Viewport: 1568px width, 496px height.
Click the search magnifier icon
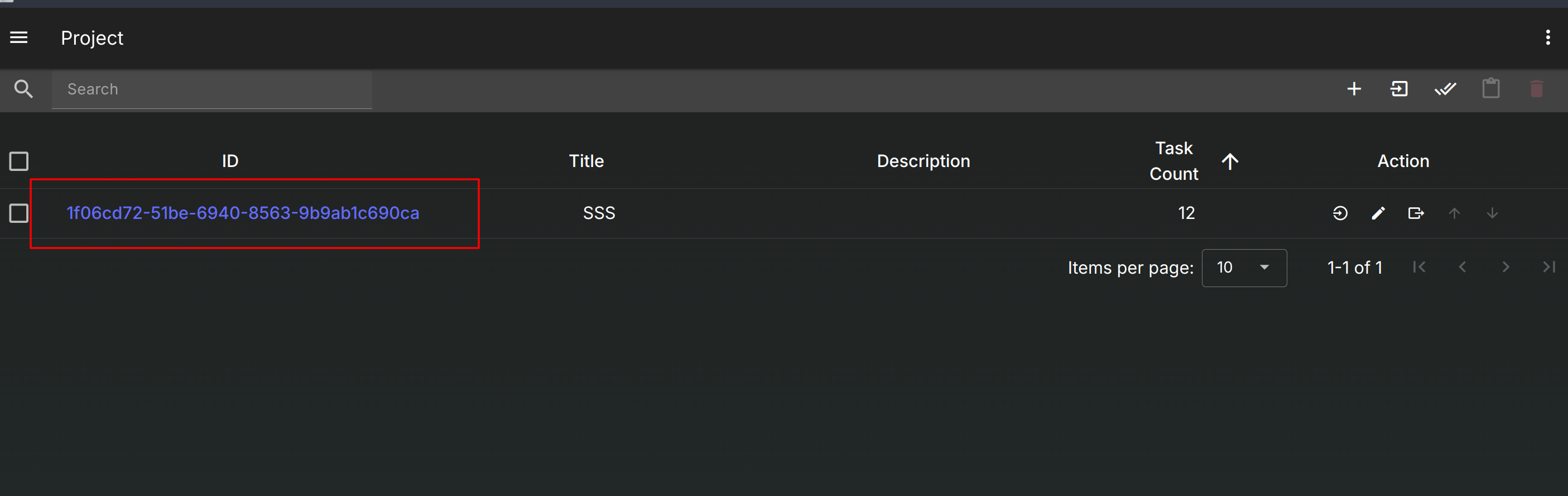tap(24, 89)
